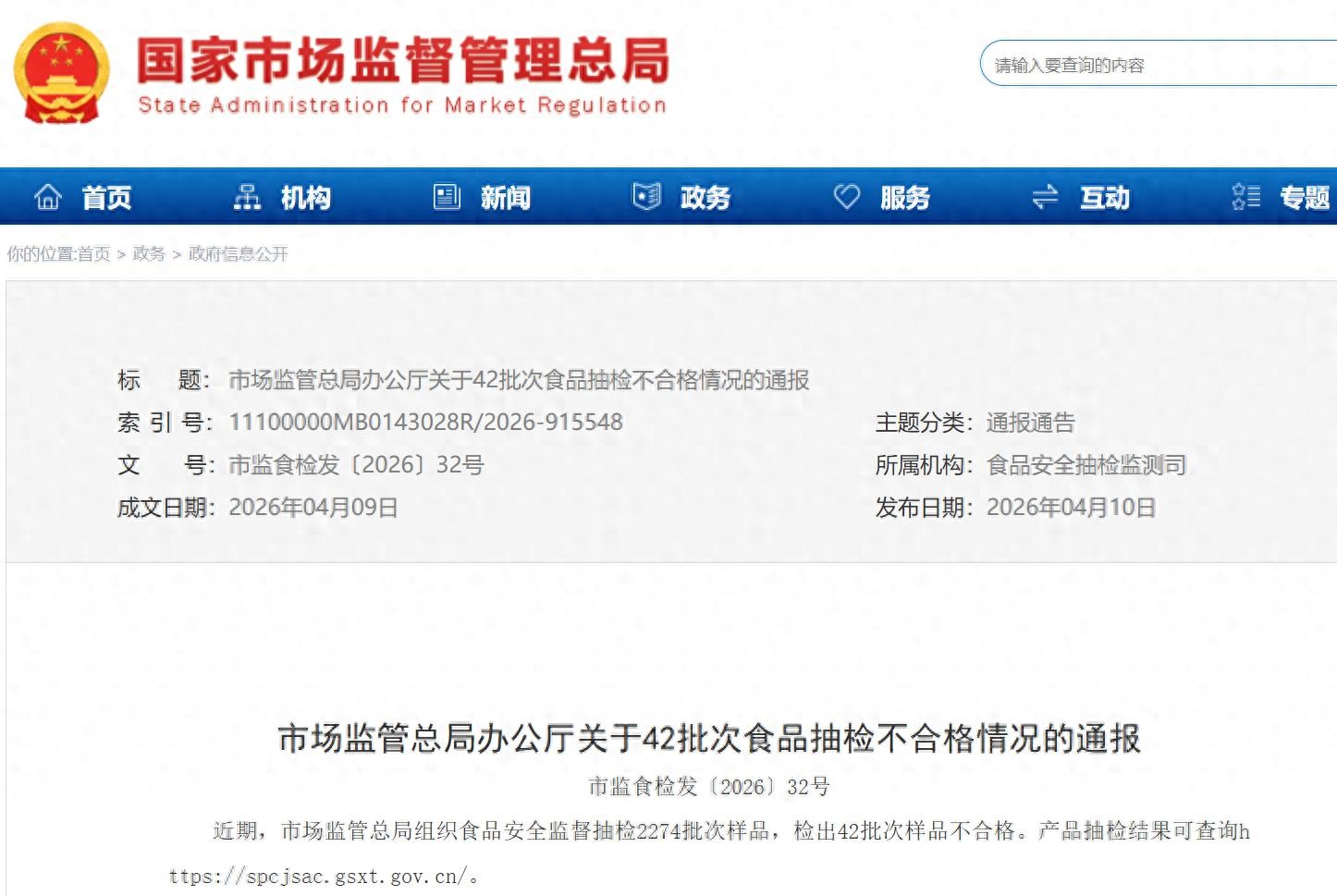Click the 首页 breadcrumb link
Image resolution: width=1337 pixels, height=896 pixels.
click(93, 254)
